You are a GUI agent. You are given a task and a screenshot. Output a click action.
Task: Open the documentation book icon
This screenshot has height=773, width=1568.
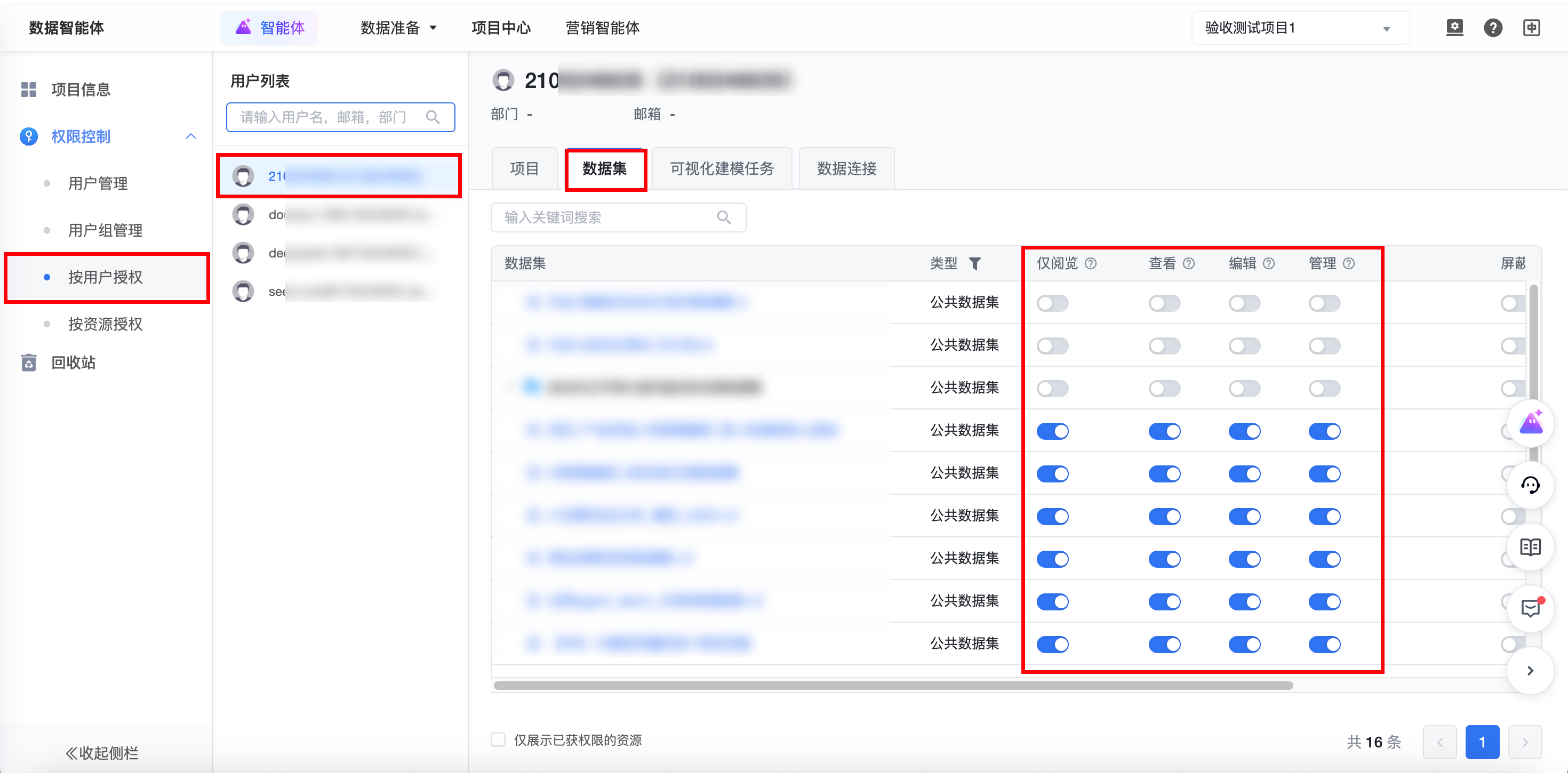1530,546
